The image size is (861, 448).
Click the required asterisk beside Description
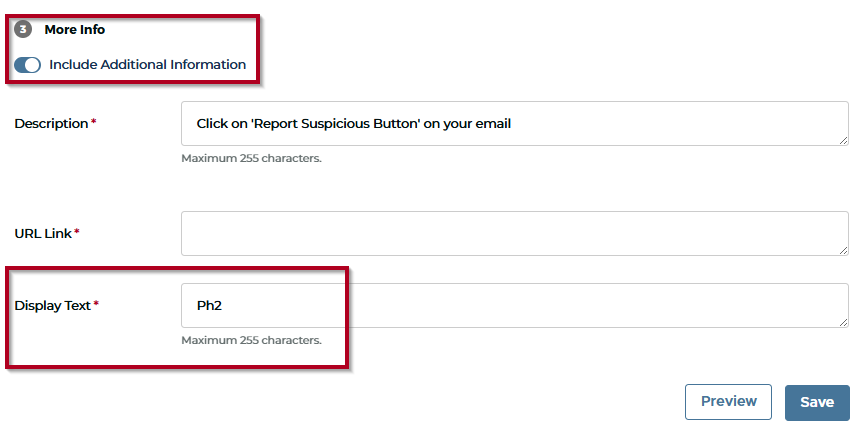pos(93,121)
